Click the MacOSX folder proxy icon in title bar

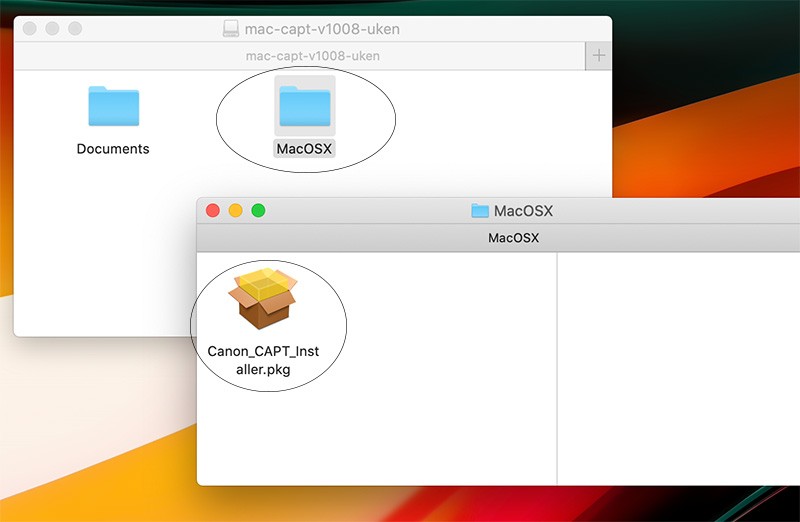click(480, 211)
